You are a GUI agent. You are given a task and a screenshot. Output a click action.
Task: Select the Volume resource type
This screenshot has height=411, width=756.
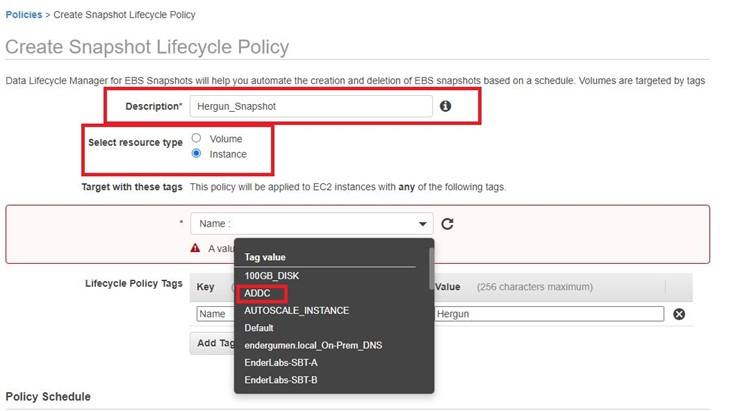pos(197,139)
